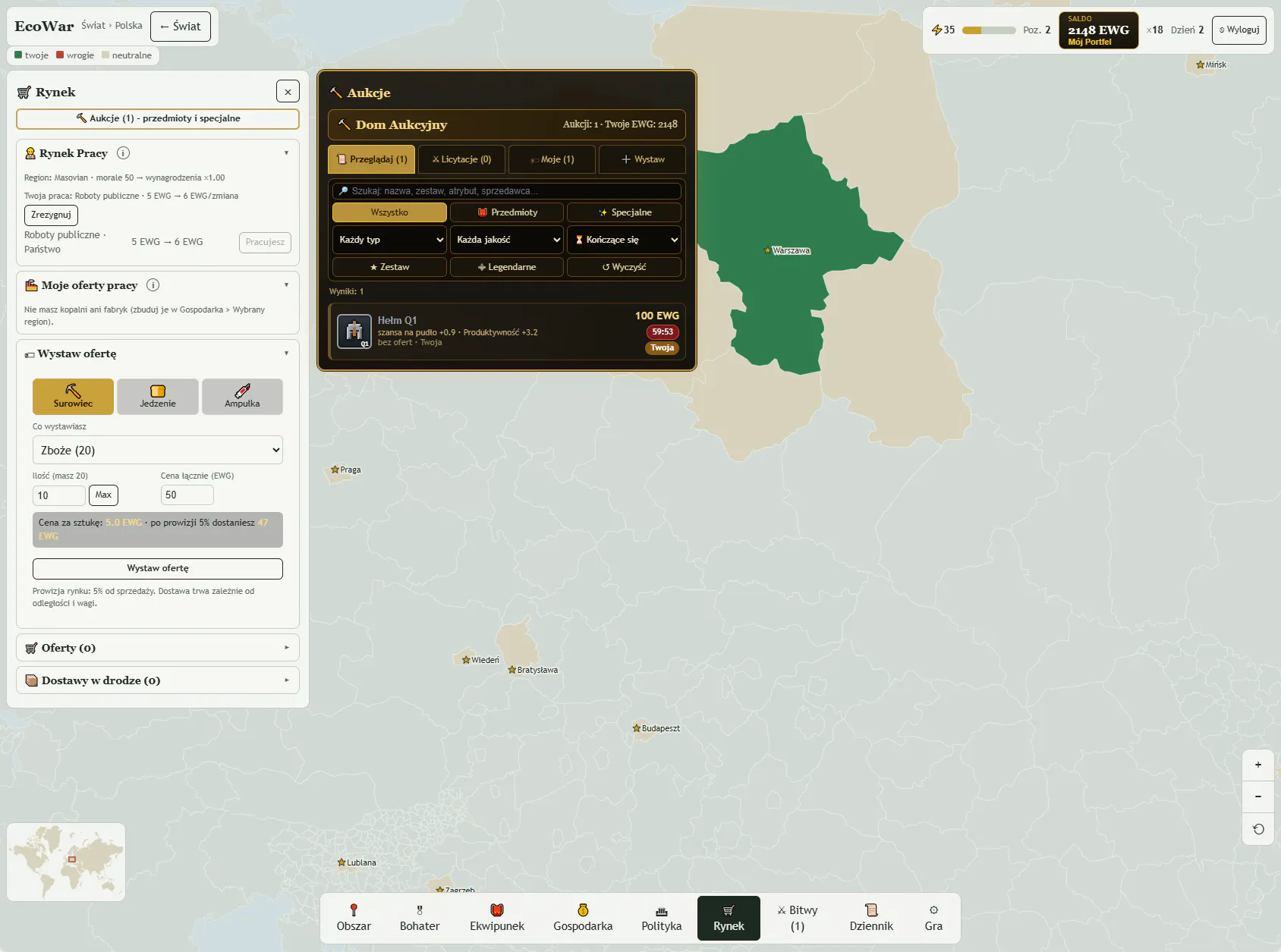Switch to the Moje (1) tab

552,159
